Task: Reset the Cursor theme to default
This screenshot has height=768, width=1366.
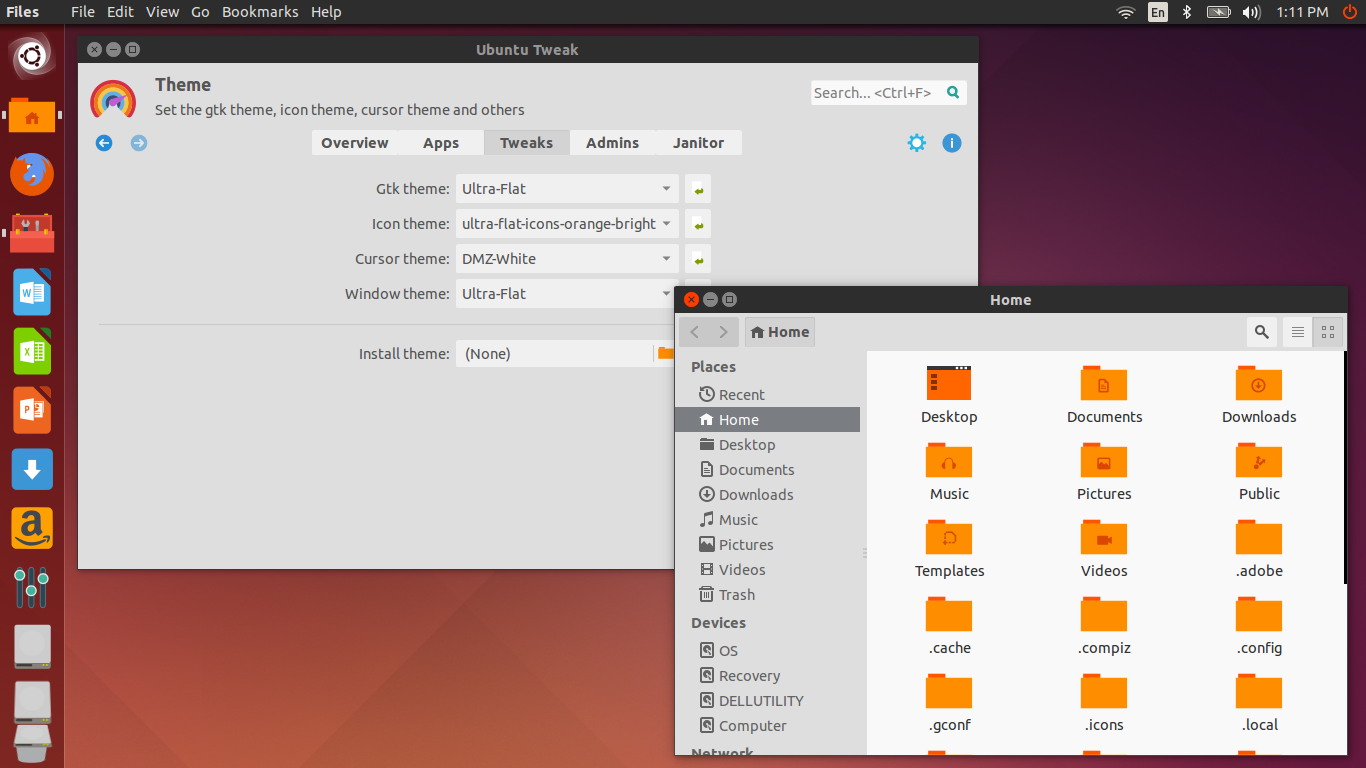Action: 698,259
